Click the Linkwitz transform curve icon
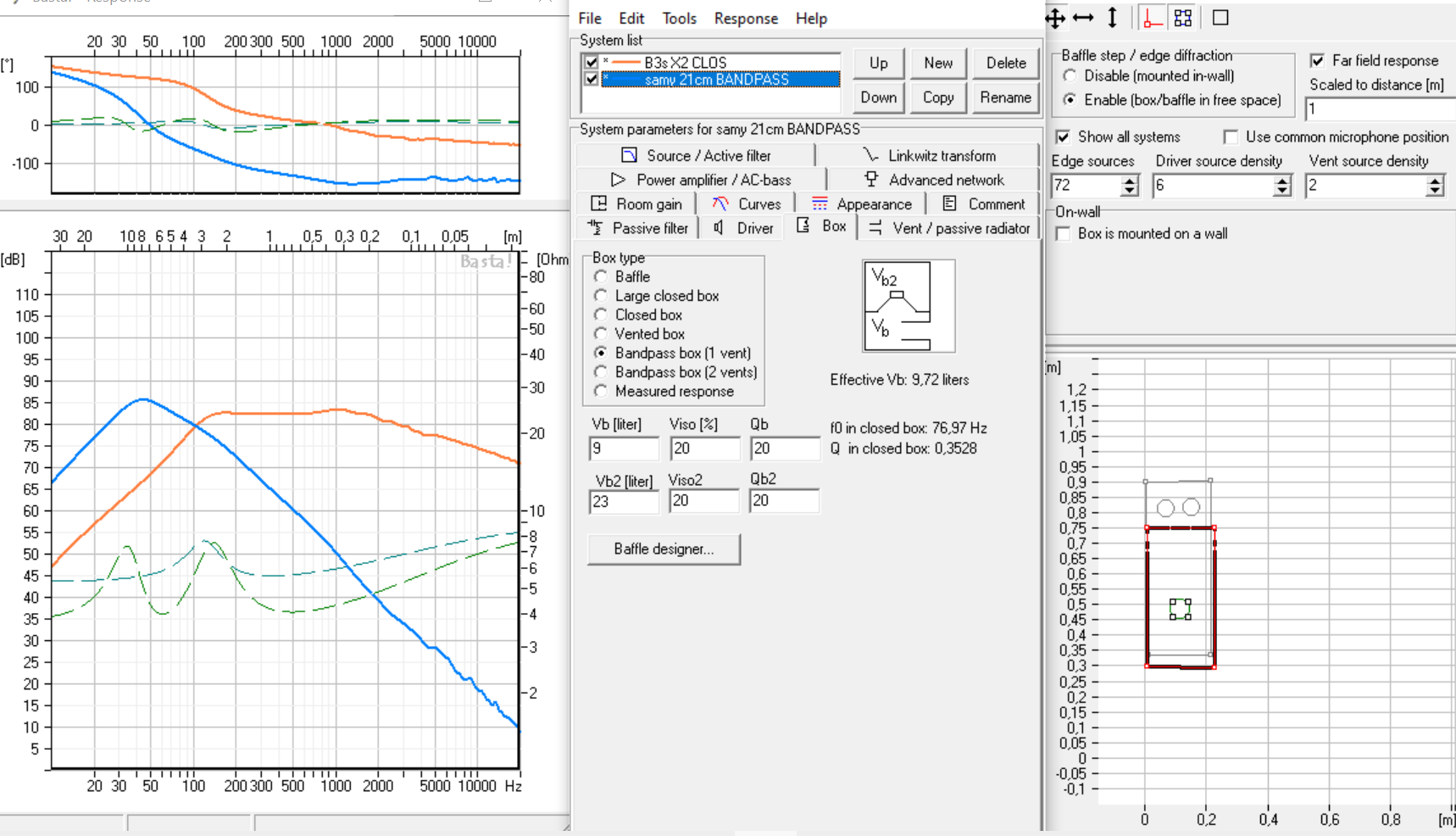1456x836 pixels. [871, 155]
